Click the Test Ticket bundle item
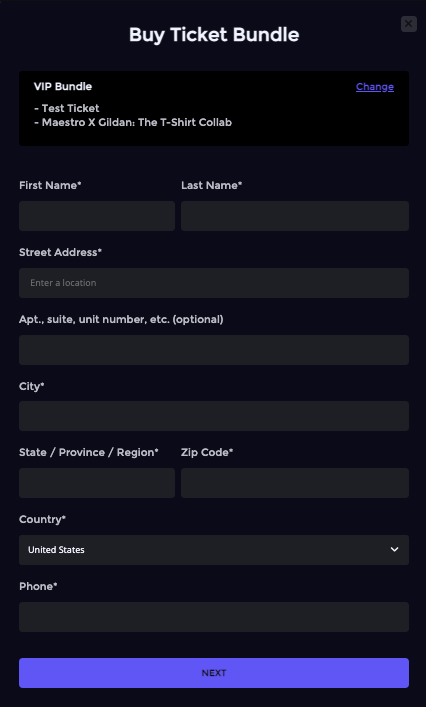Screen dimensions: 426x707 67,108
